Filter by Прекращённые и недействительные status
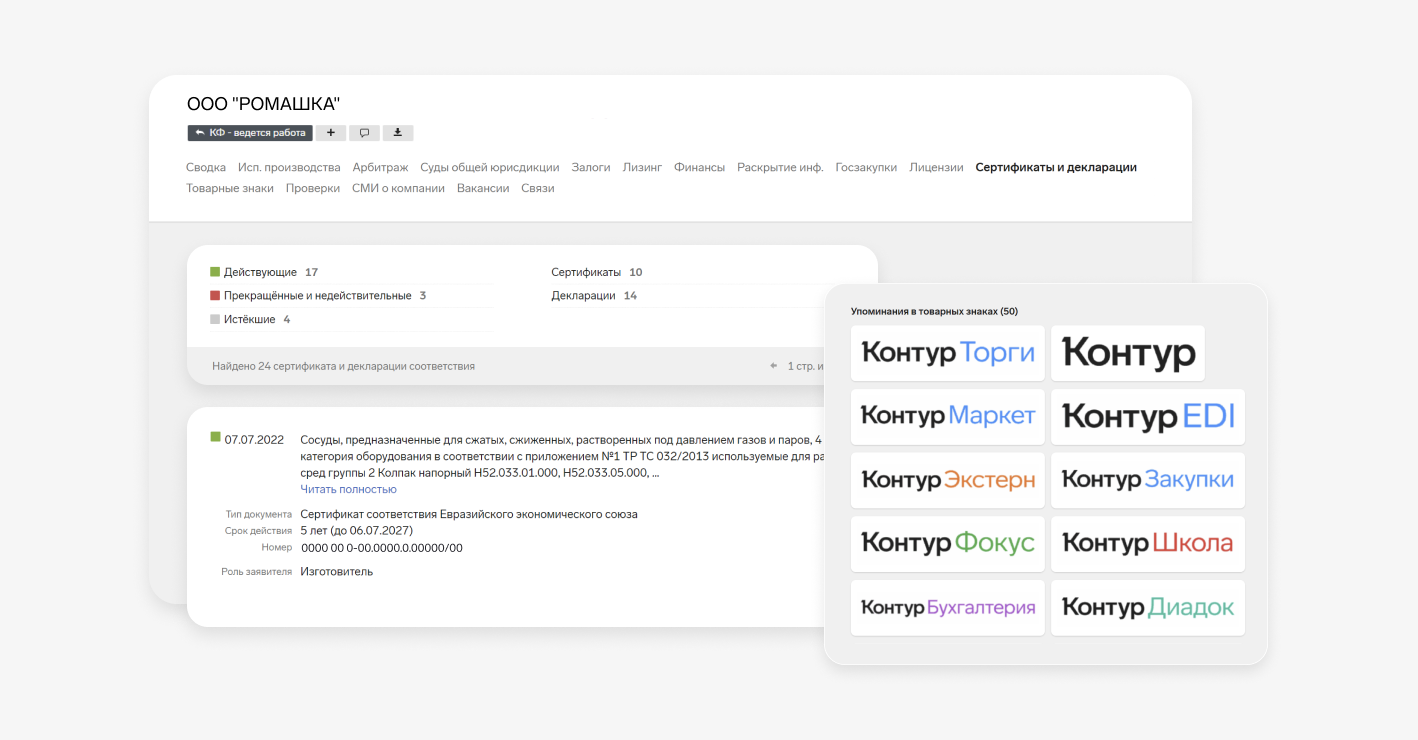 (x=318, y=296)
